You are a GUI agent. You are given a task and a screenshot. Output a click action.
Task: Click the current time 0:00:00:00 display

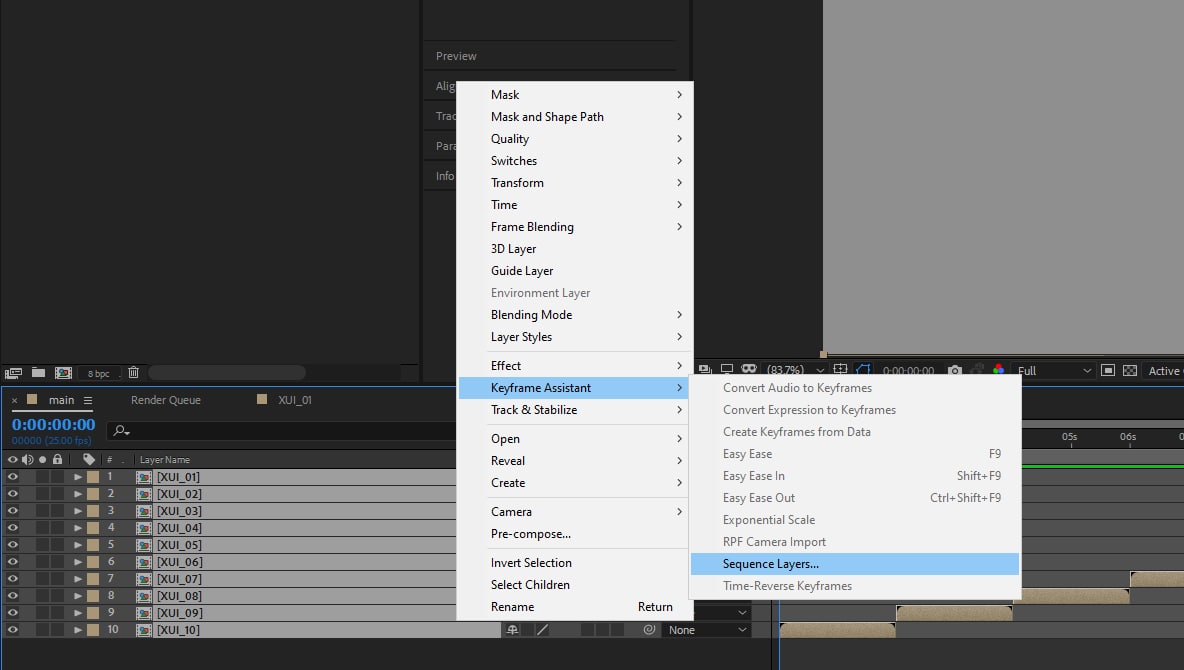coord(54,425)
